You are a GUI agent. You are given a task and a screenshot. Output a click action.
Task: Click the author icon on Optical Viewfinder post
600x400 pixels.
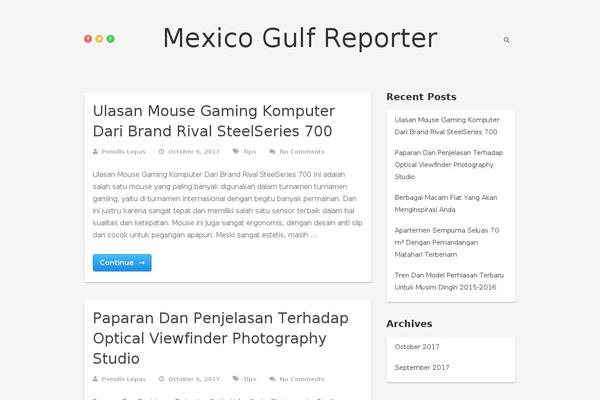(x=95, y=379)
